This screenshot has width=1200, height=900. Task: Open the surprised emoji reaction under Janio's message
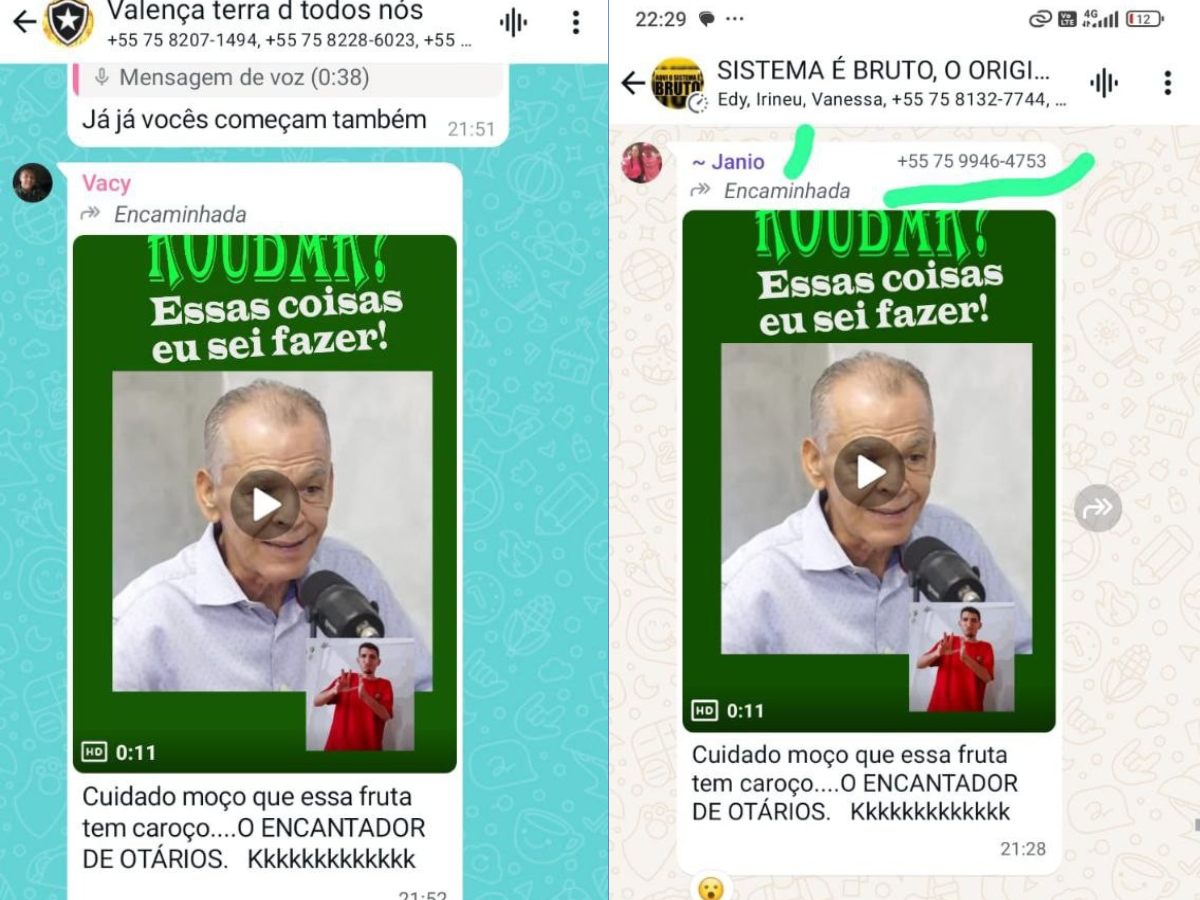pos(710,887)
